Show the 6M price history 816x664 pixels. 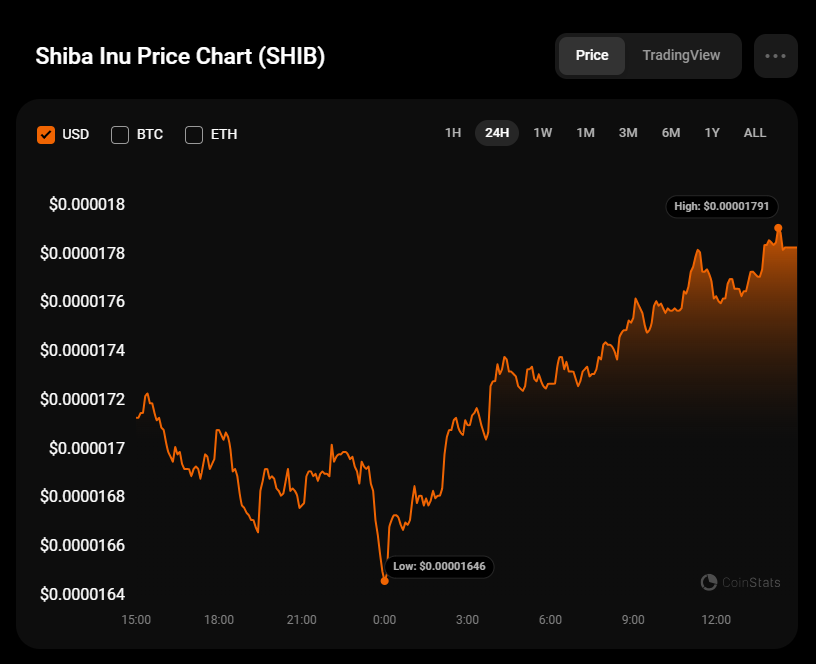pyautogui.click(x=671, y=133)
